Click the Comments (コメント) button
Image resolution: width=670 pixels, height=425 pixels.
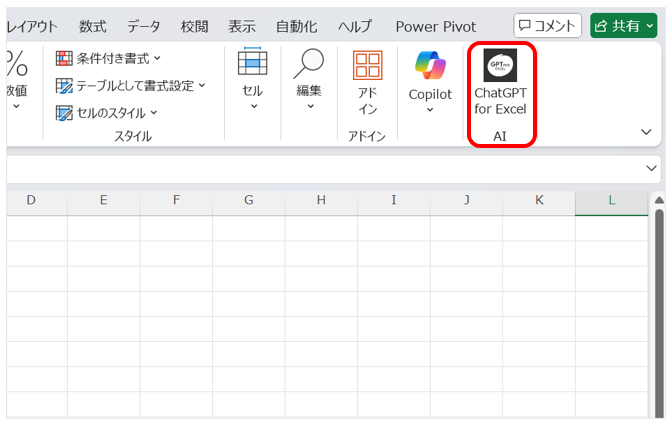(547, 26)
